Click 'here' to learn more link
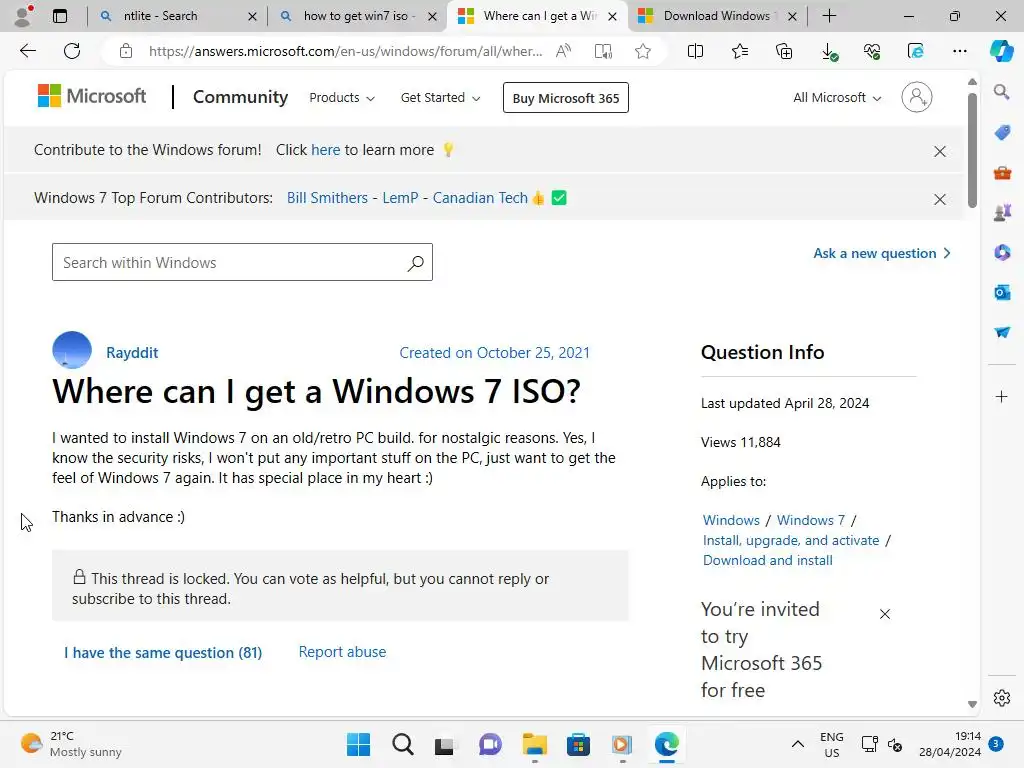Image resolution: width=1024 pixels, height=768 pixels. [x=325, y=150]
